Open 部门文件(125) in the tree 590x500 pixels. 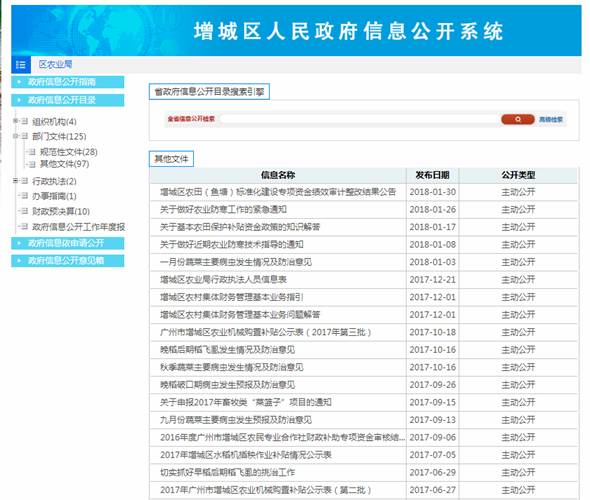[x=59, y=136]
